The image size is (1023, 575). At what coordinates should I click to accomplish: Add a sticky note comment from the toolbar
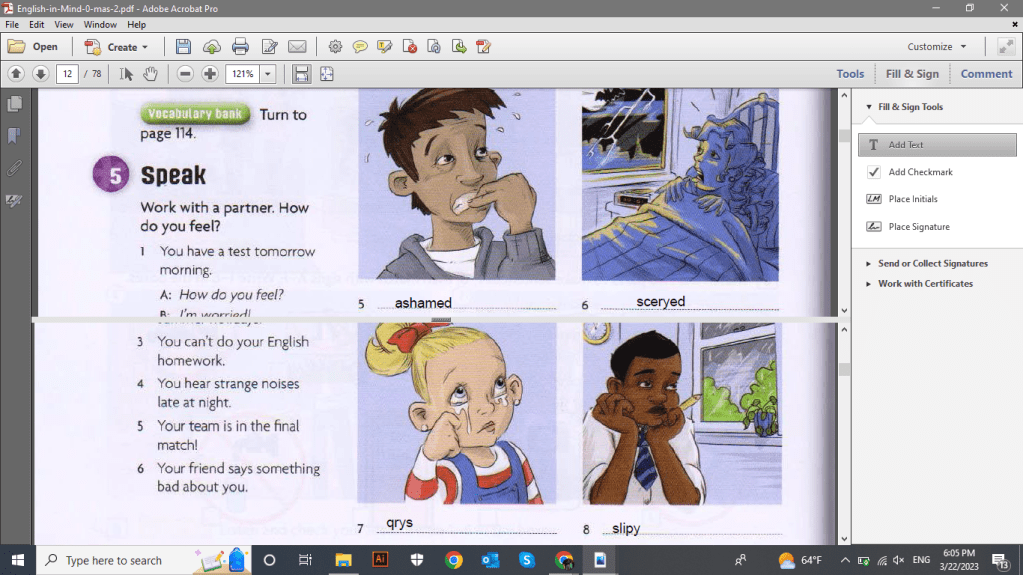pyautogui.click(x=359, y=47)
